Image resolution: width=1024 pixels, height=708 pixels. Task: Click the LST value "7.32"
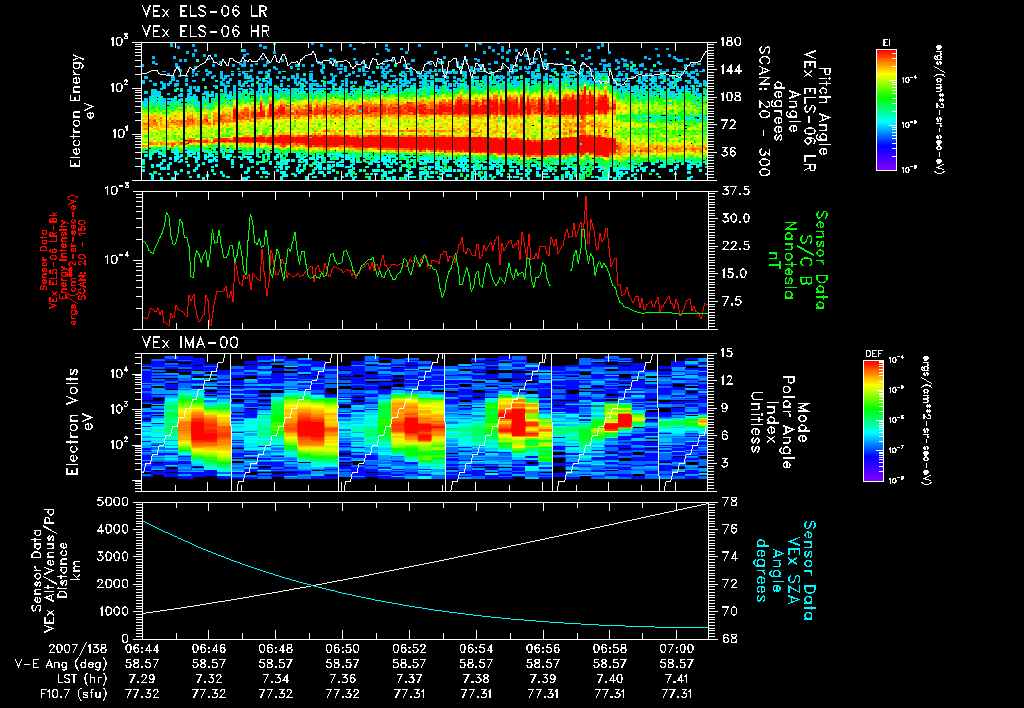click(x=208, y=679)
